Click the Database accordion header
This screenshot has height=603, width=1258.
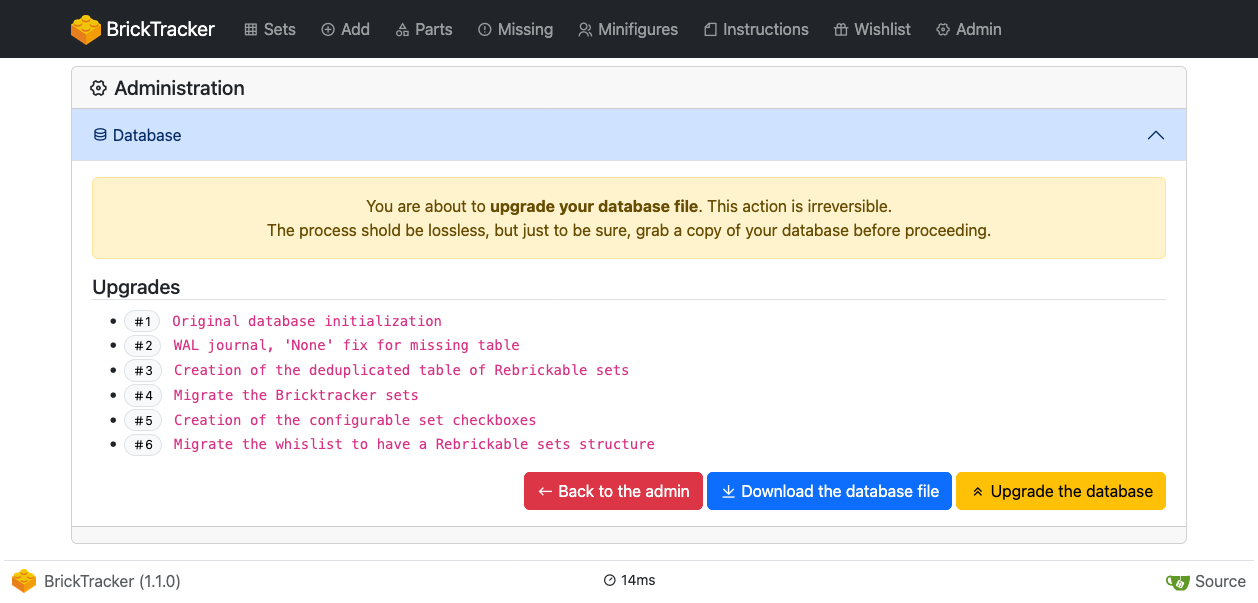(x=600, y=135)
